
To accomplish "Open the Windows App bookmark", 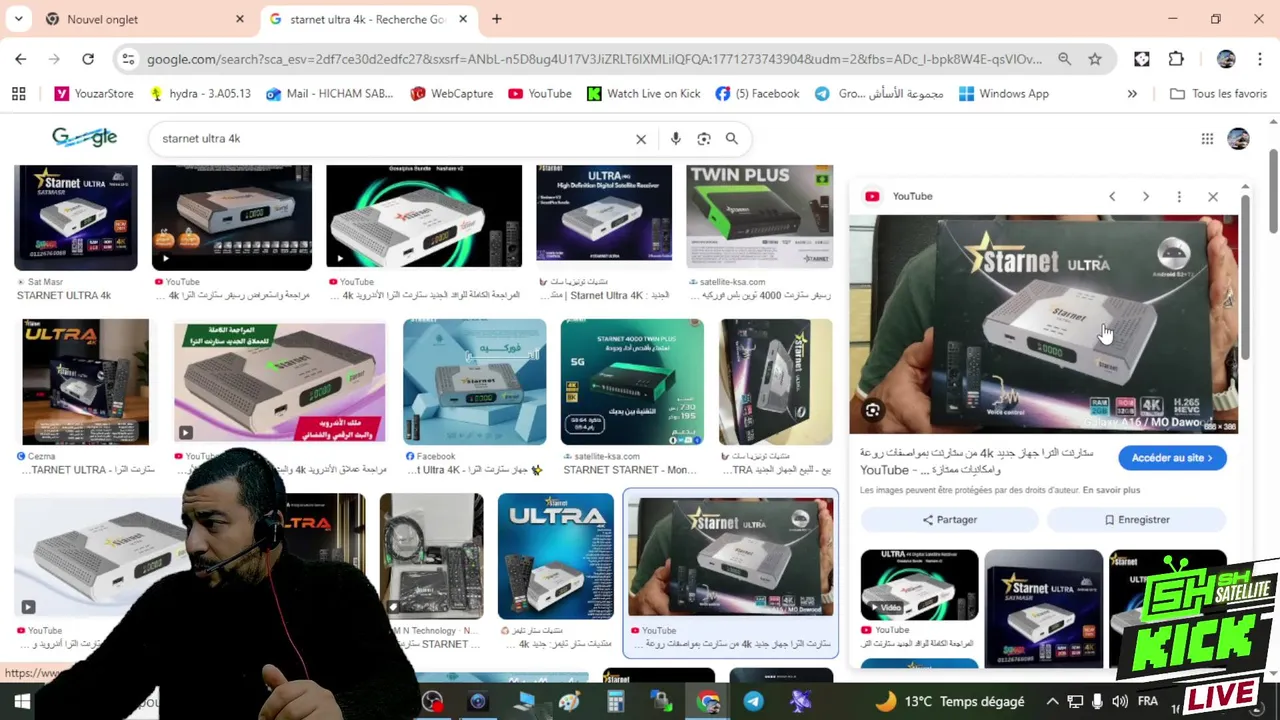I will click(1003, 94).
